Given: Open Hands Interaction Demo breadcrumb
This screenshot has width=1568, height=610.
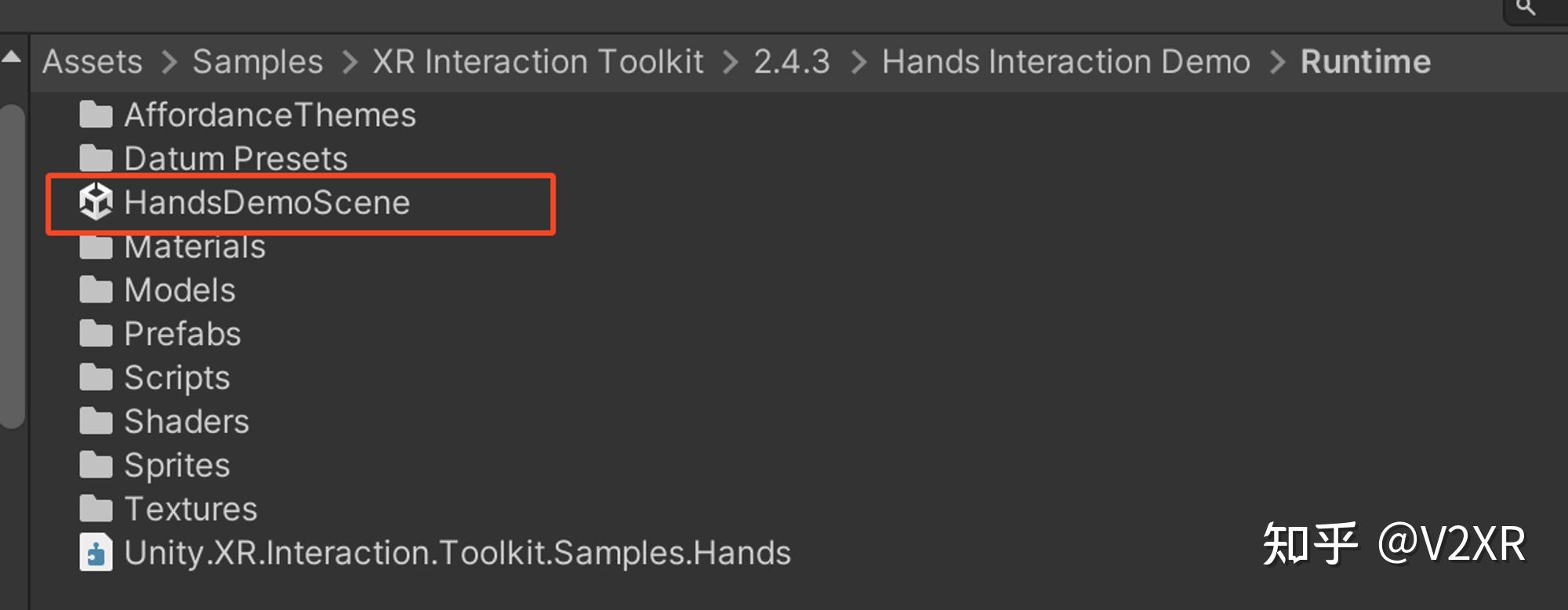Looking at the screenshot, I should click(x=1066, y=62).
